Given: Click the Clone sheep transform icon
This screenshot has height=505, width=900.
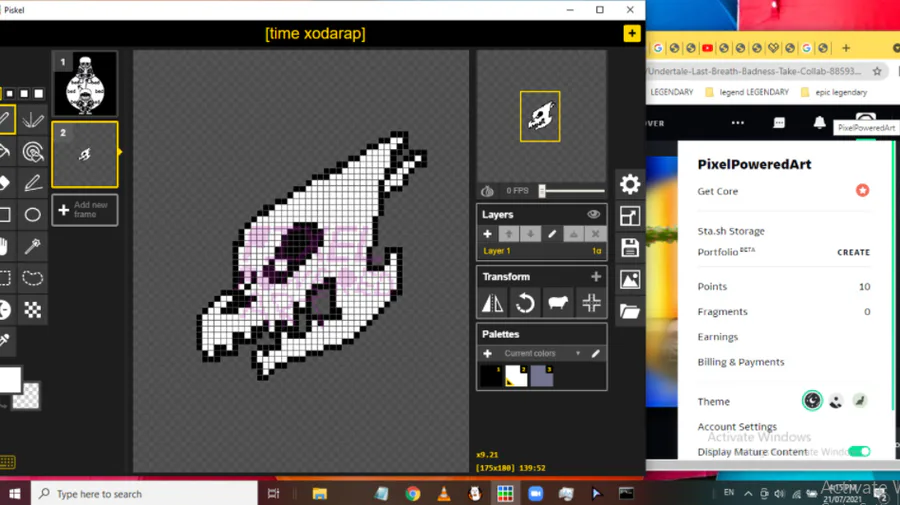Looking at the screenshot, I should [558, 303].
